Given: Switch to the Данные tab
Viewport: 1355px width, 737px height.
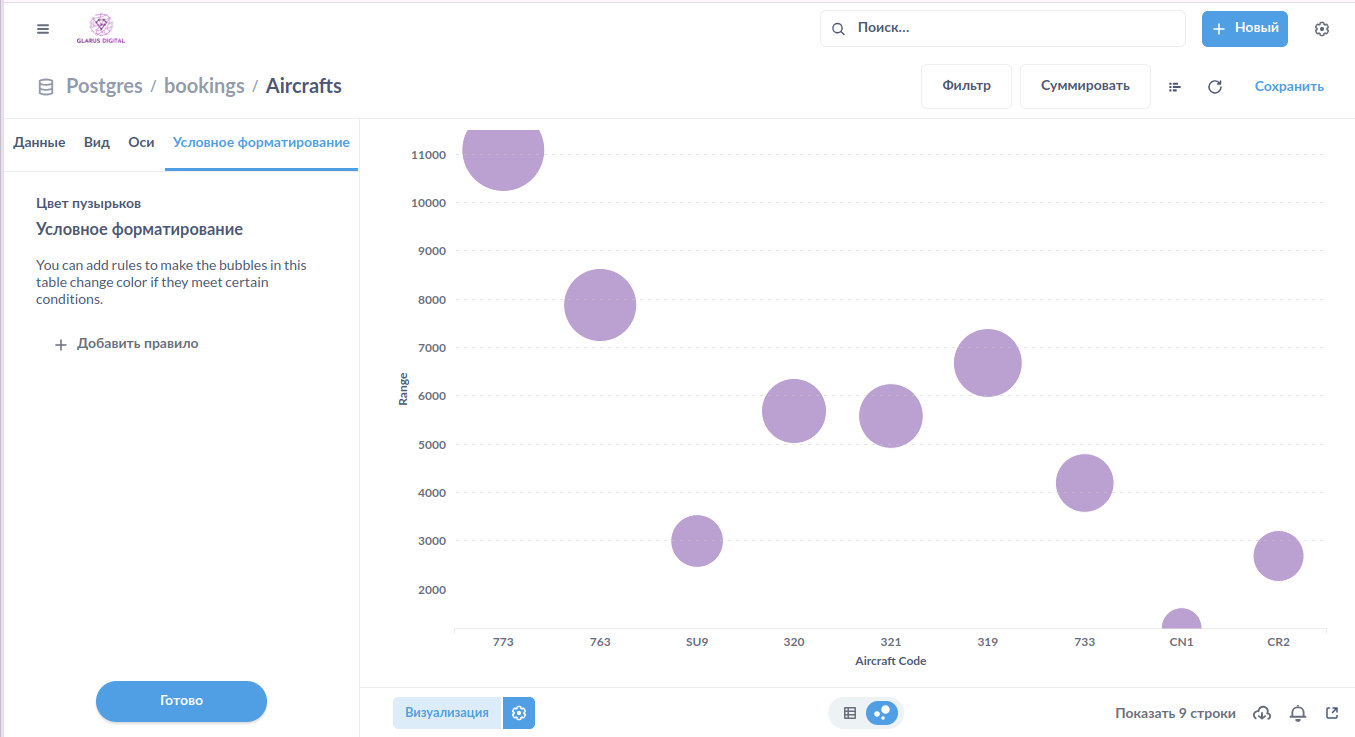Looking at the screenshot, I should click(39, 143).
